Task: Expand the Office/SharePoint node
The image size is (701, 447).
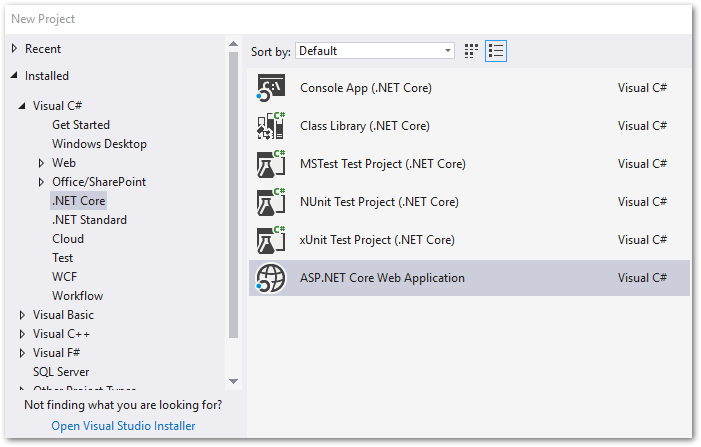Action: coord(42,182)
